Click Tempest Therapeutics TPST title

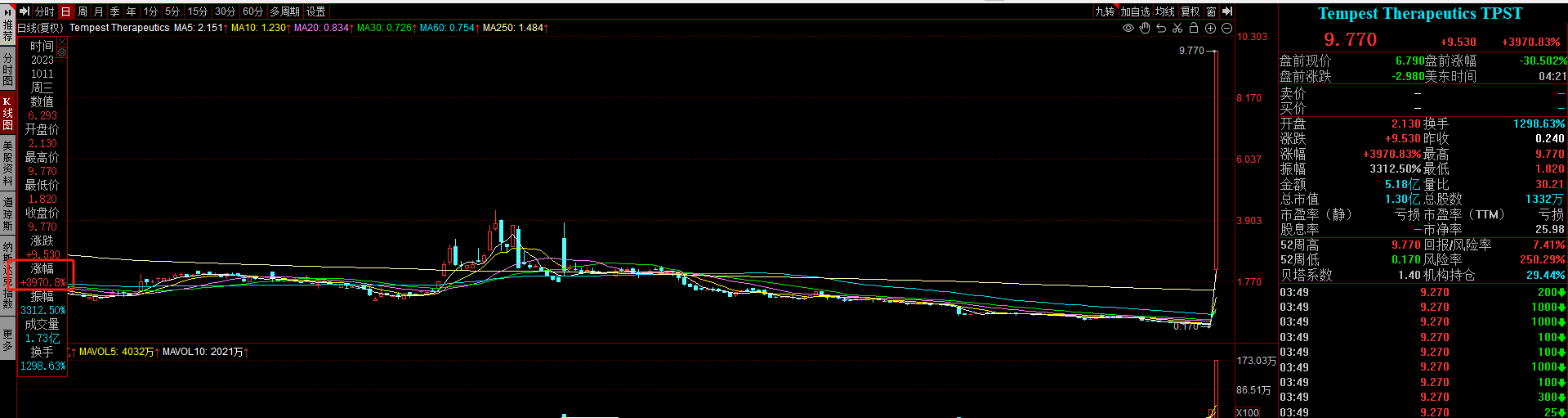point(1420,14)
